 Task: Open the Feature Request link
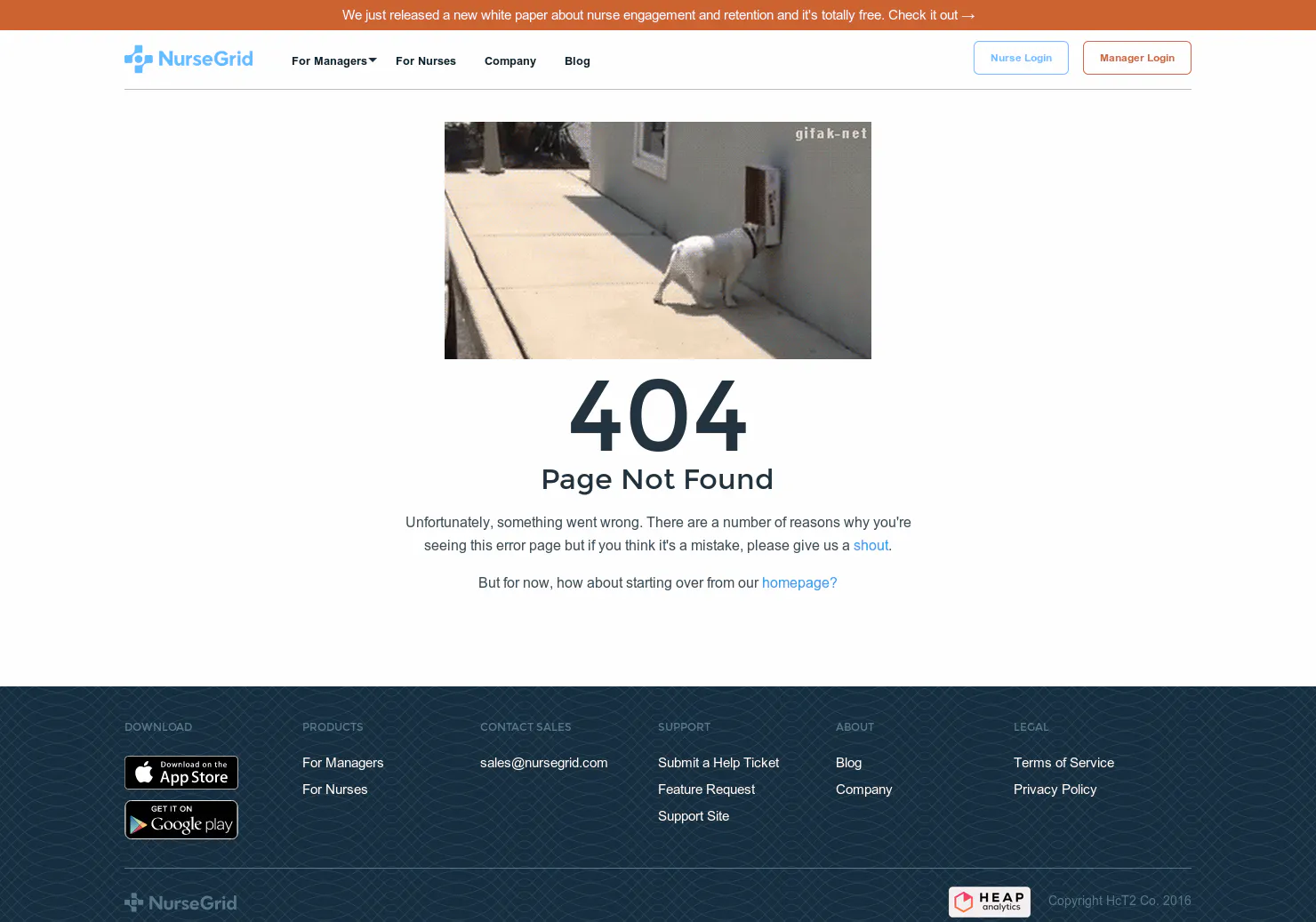pos(707,790)
